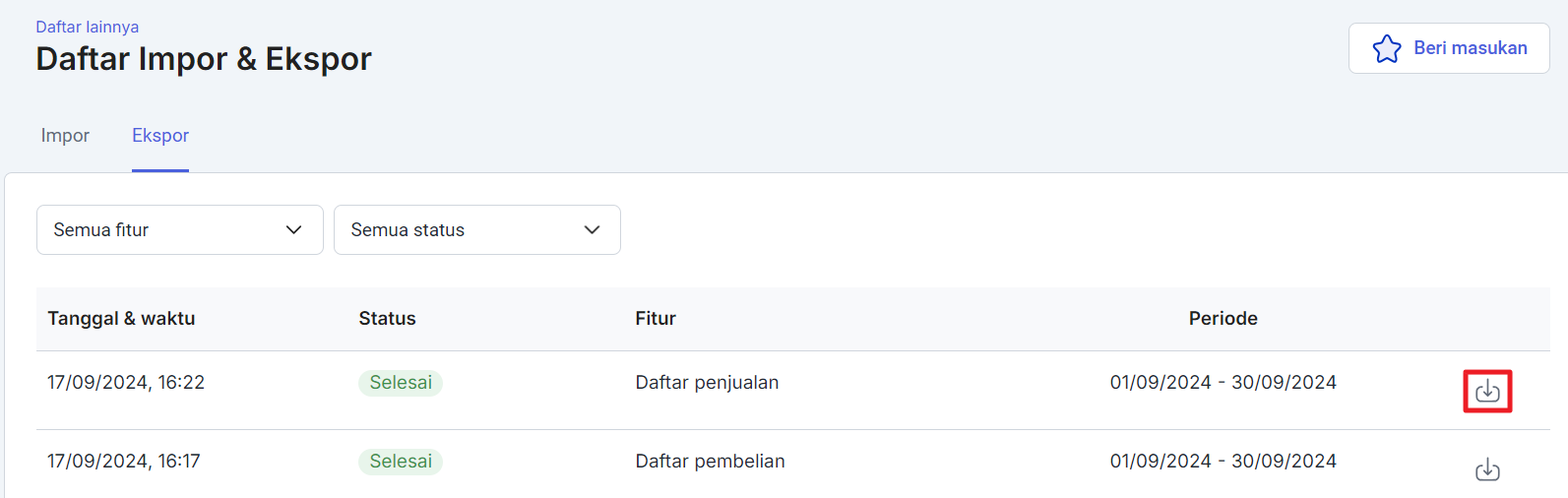Viewport: 1568px width, 498px height.
Task: Go back via Daftar lainnya link
Action: pyautogui.click(x=88, y=27)
